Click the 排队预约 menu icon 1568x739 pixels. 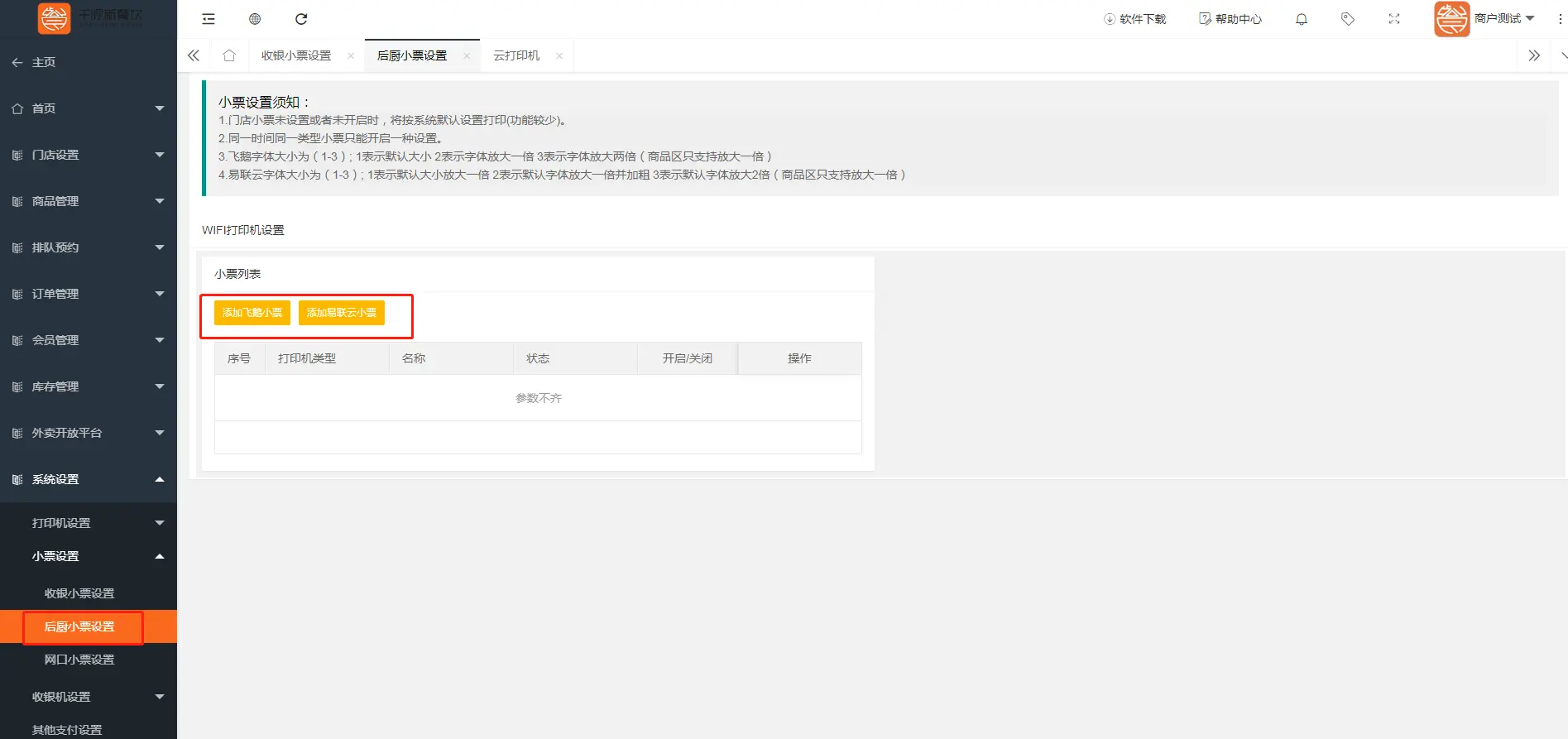(x=17, y=247)
